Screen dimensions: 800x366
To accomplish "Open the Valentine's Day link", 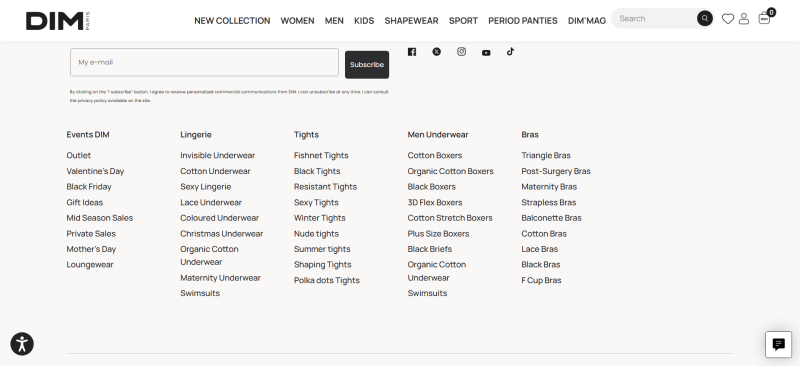I will [95, 171].
